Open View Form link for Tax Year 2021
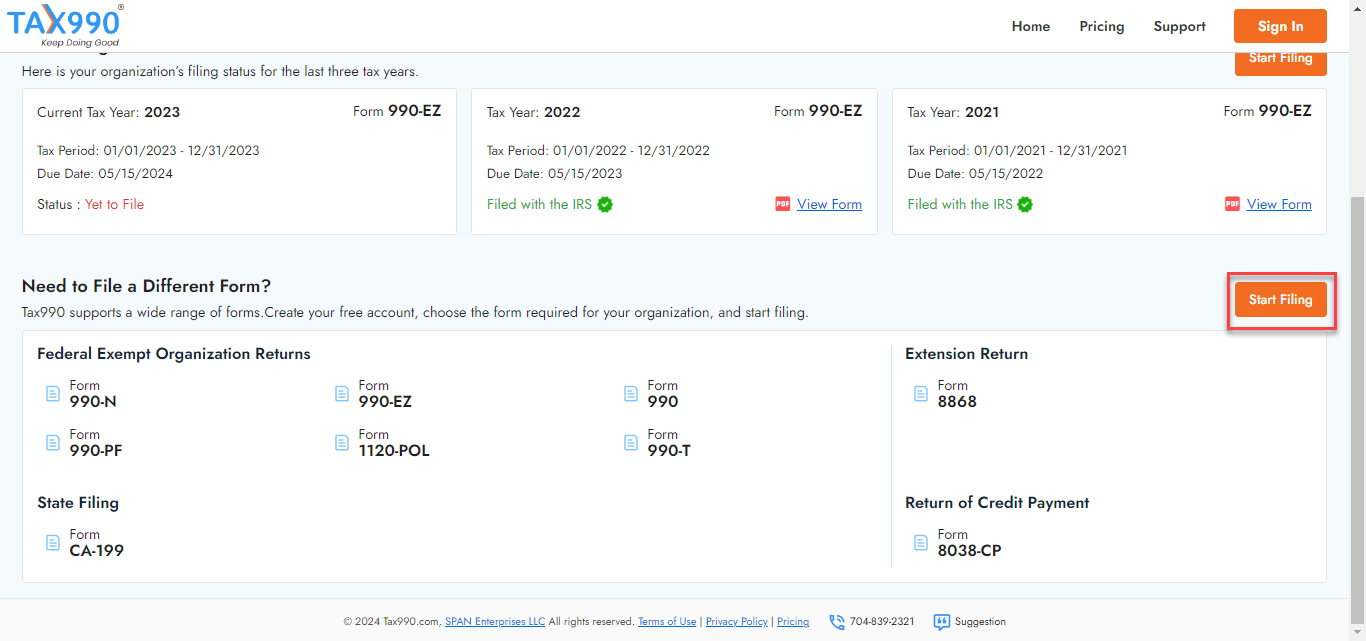The width and height of the screenshot is (1366, 641). (1279, 204)
